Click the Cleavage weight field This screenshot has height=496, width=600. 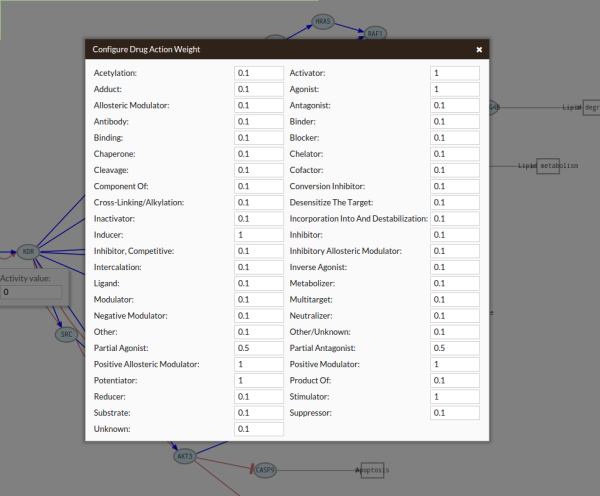pyautogui.click(x=259, y=170)
